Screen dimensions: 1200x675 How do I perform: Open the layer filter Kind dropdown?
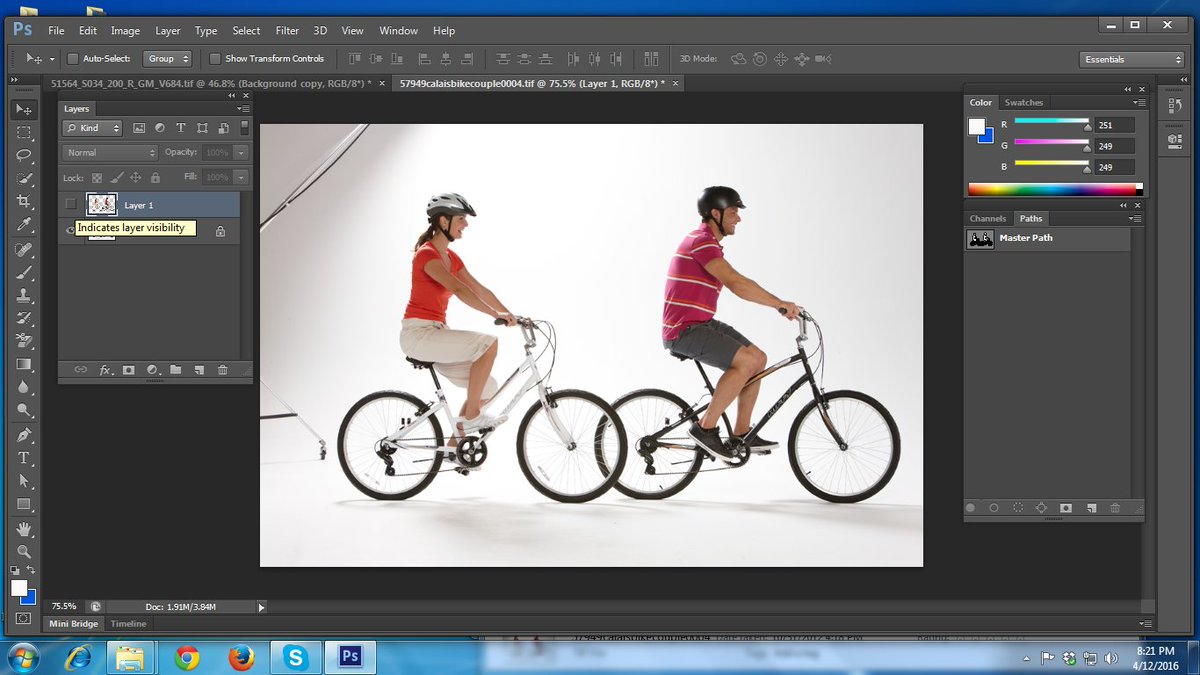(92, 128)
